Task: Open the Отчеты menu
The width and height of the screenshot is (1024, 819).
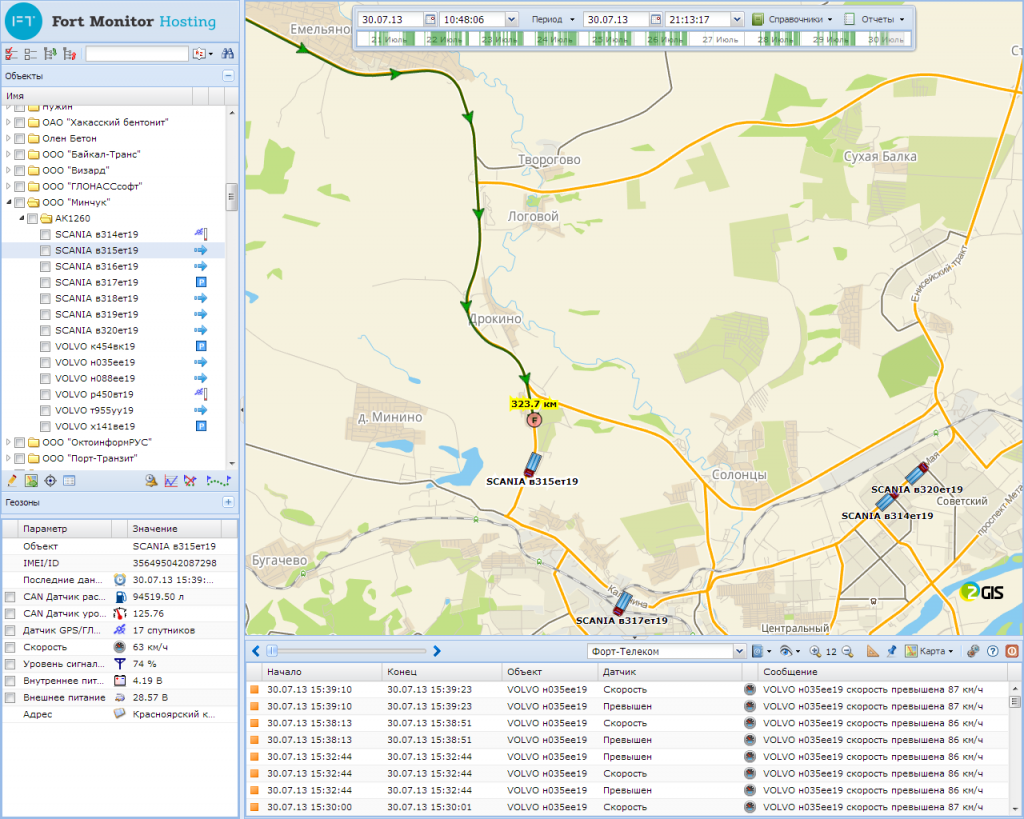Action: [874, 20]
